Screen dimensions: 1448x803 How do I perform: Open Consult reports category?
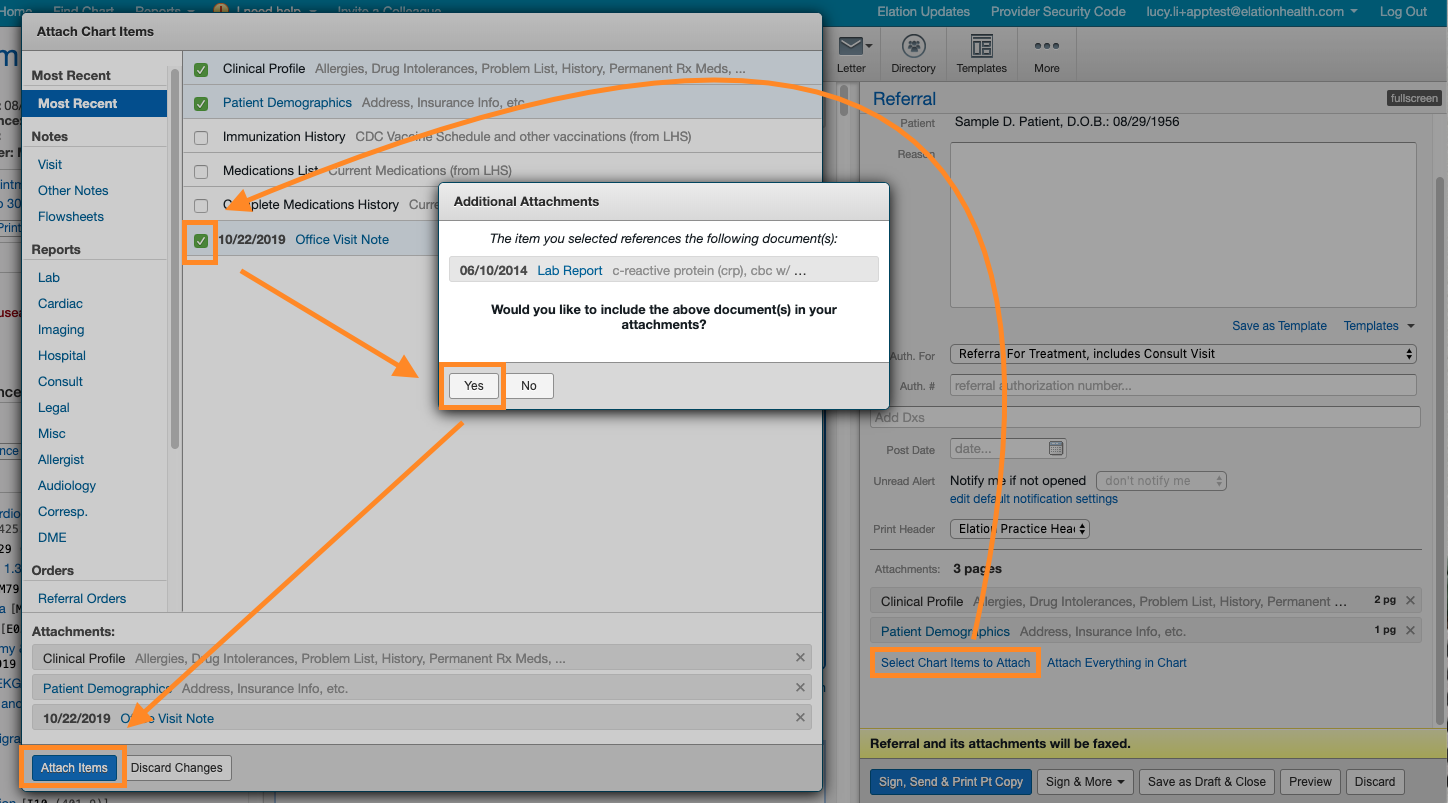point(60,381)
